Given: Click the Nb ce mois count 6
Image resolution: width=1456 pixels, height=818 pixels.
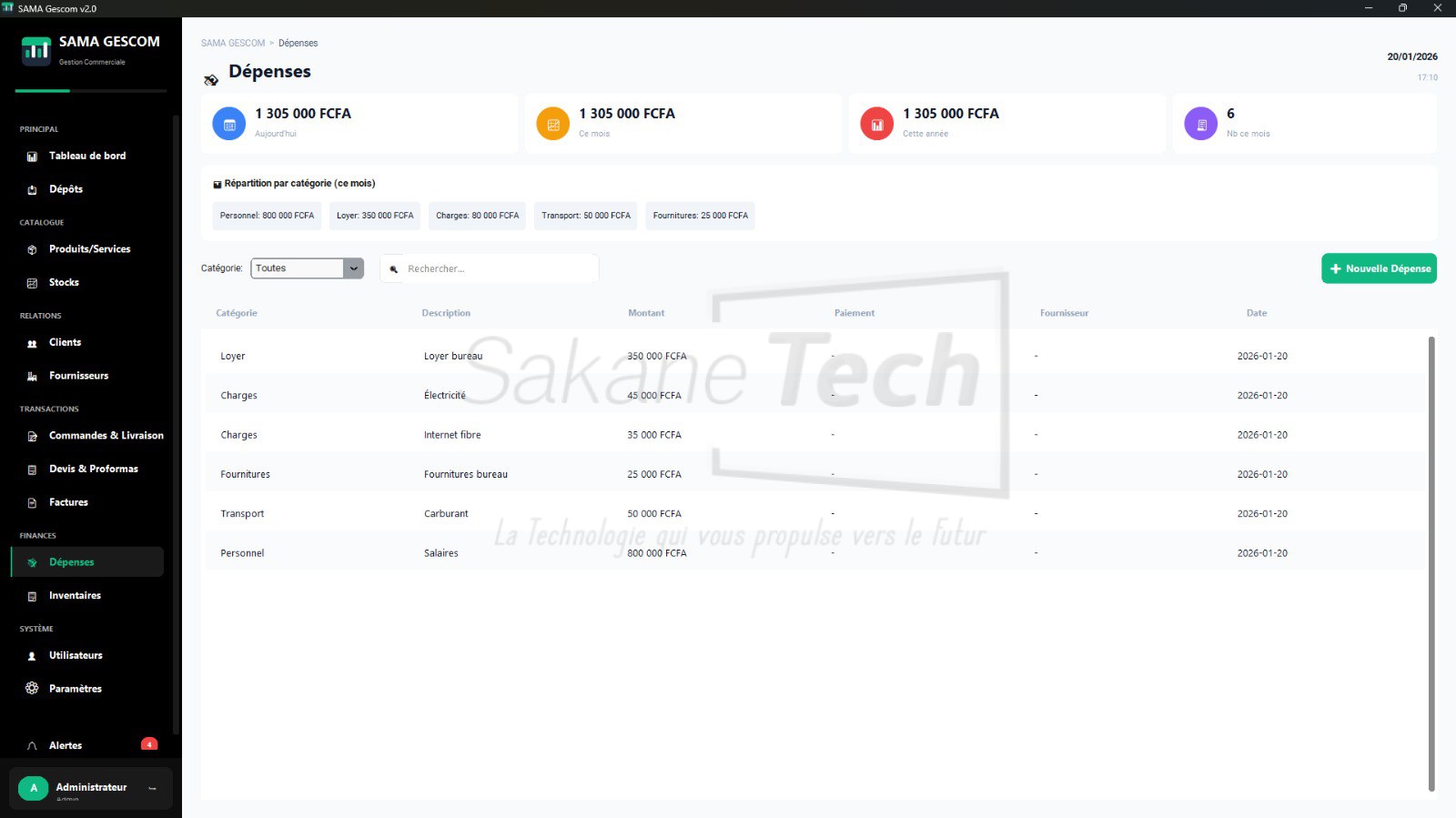Looking at the screenshot, I should (x=1230, y=114).
